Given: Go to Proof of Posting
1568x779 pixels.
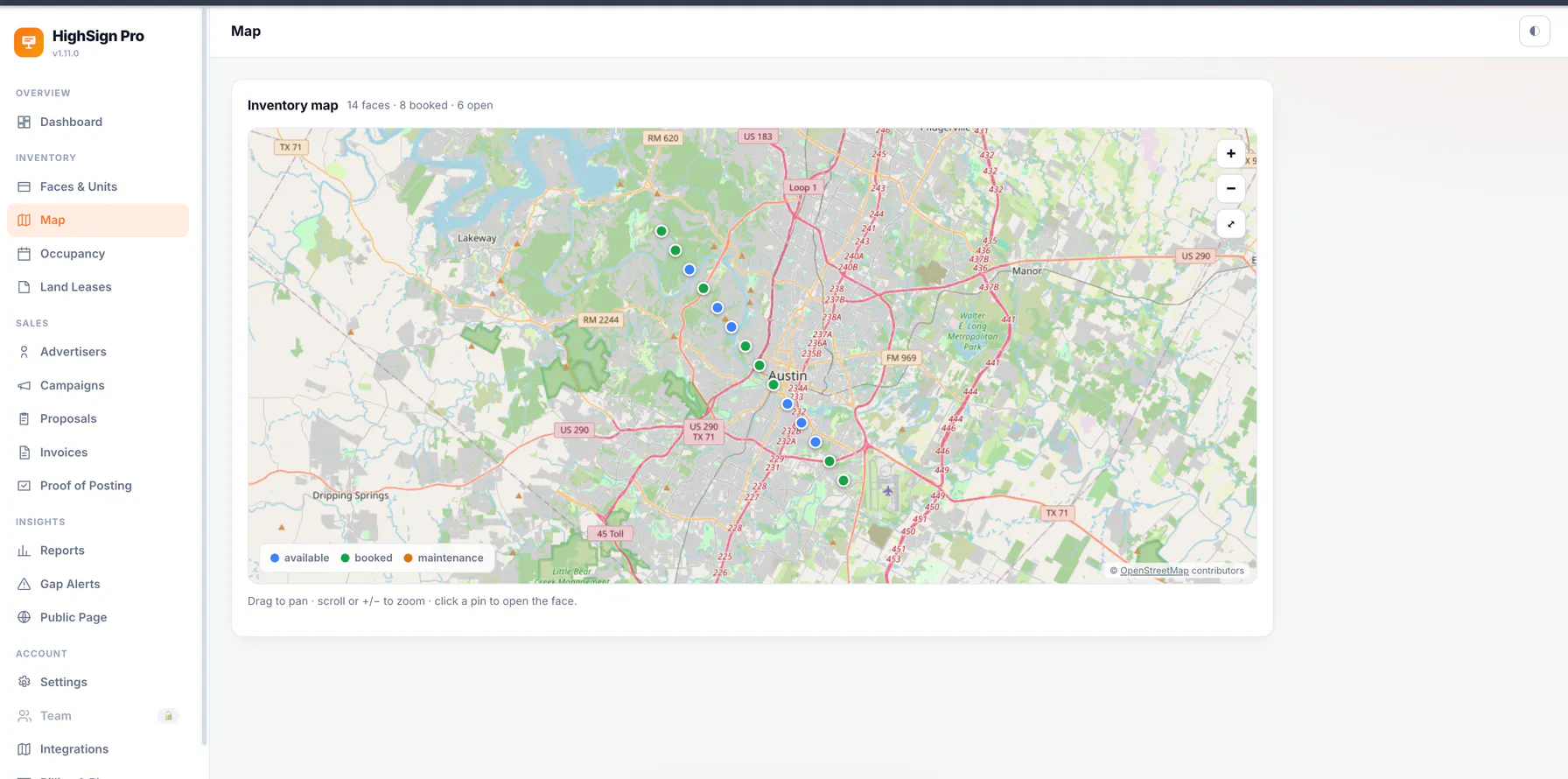Looking at the screenshot, I should 98,486.
